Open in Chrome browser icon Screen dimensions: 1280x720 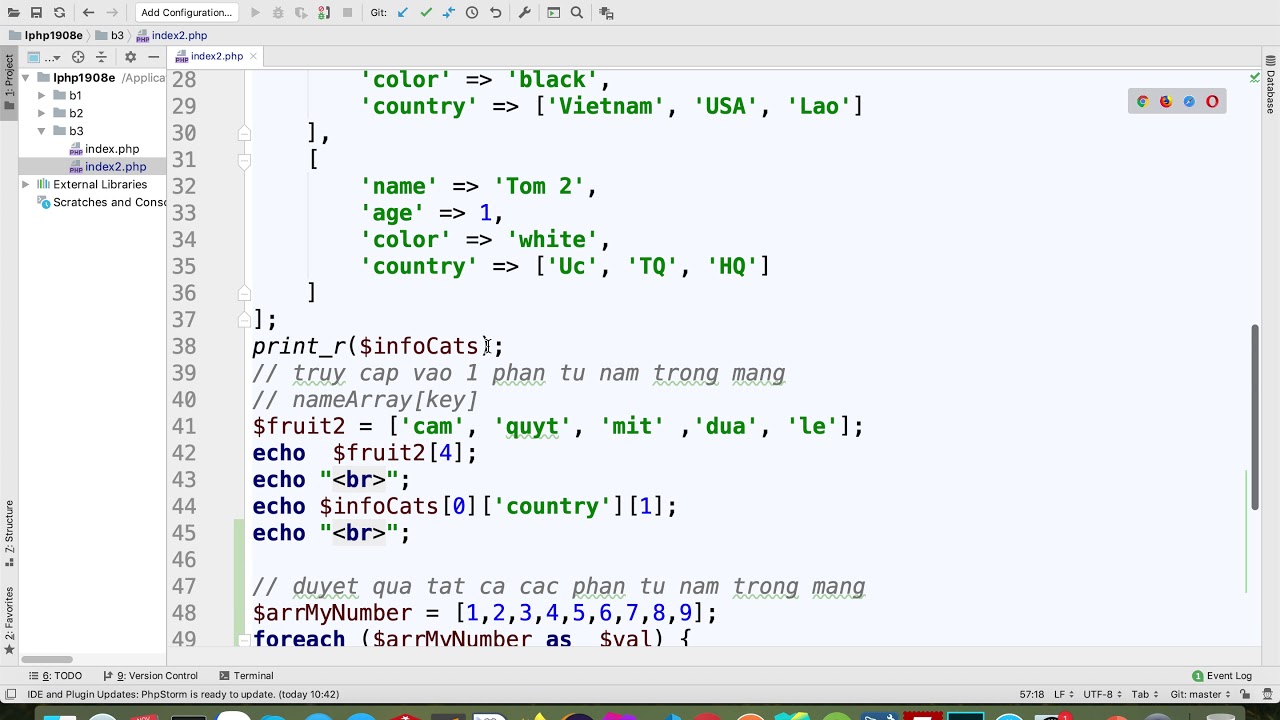[1143, 101]
